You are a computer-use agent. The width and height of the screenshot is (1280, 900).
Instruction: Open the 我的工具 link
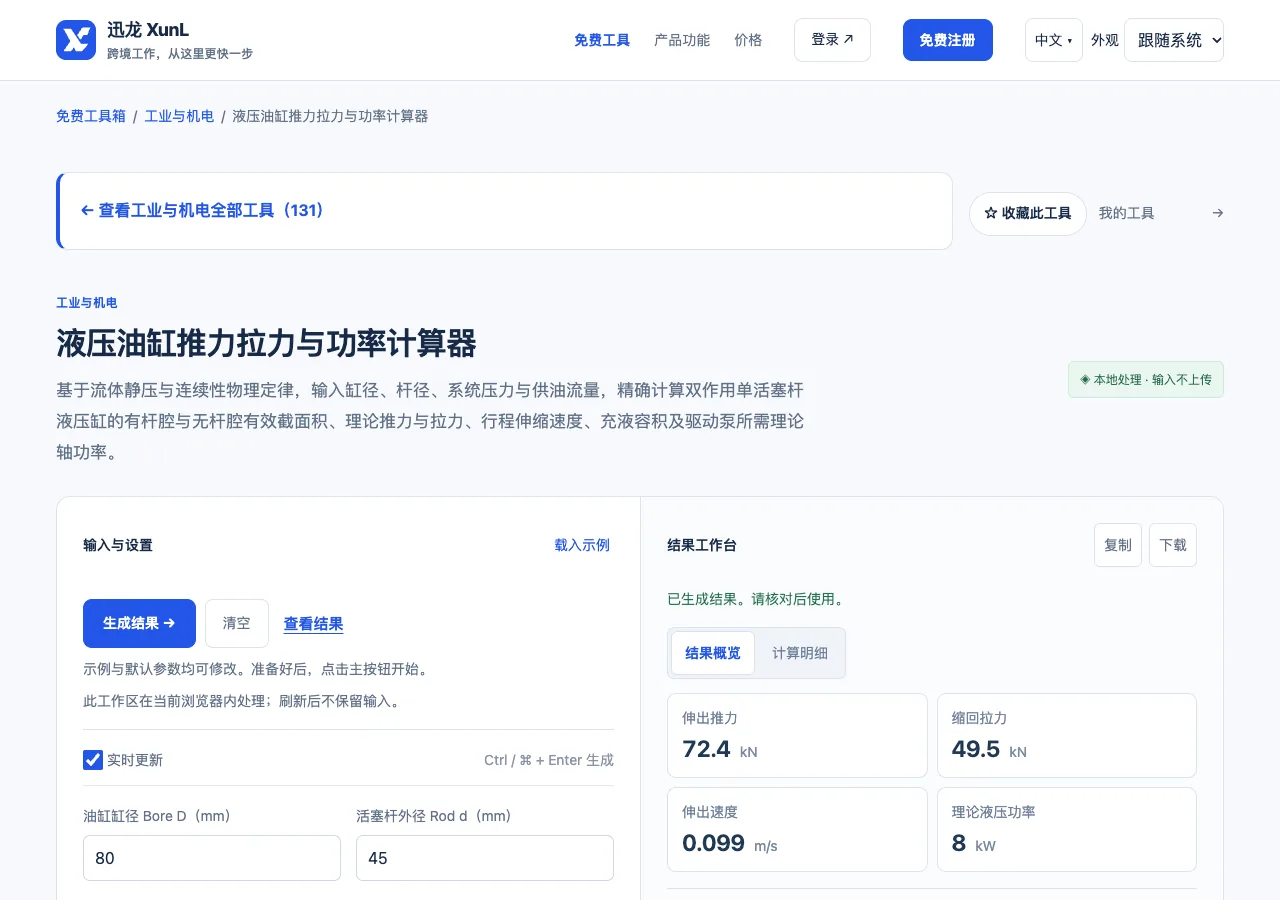(x=1127, y=213)
